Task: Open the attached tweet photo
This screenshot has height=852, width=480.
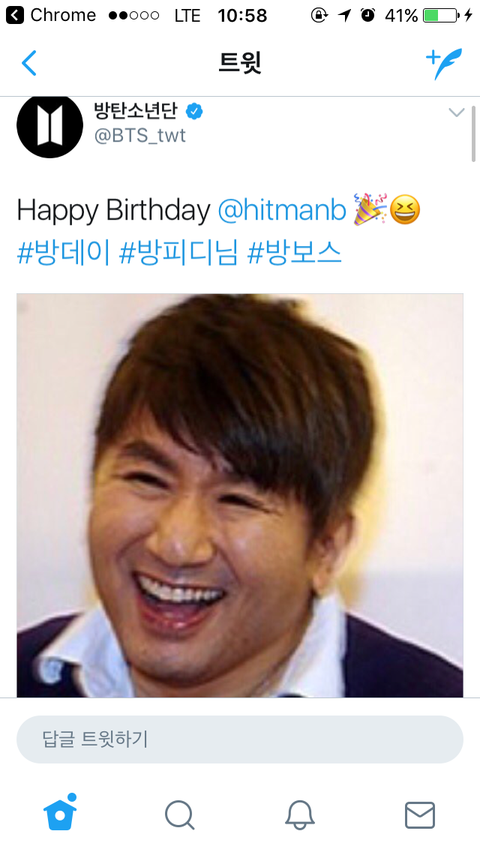Action: pos(240,495)
